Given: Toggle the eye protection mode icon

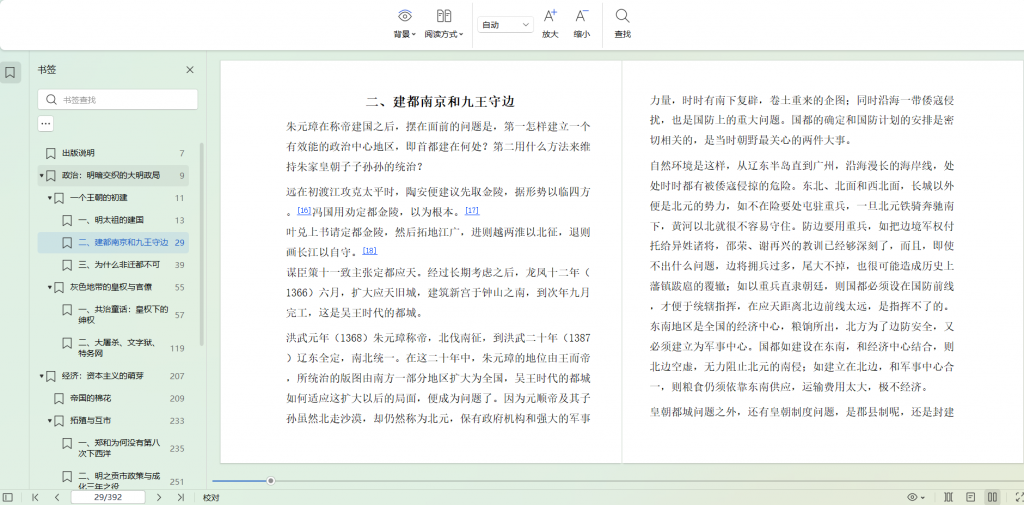Looking at the screenshot, I should coord(913,497).
